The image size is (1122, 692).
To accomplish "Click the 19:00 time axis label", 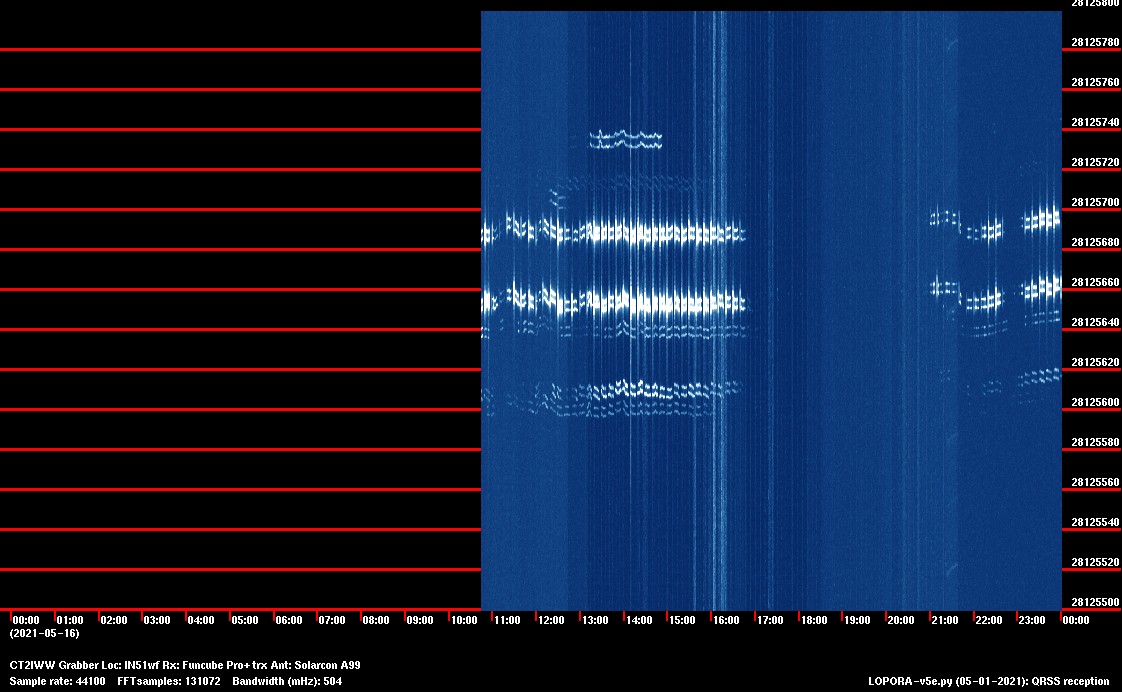I will tap(857, 620).
